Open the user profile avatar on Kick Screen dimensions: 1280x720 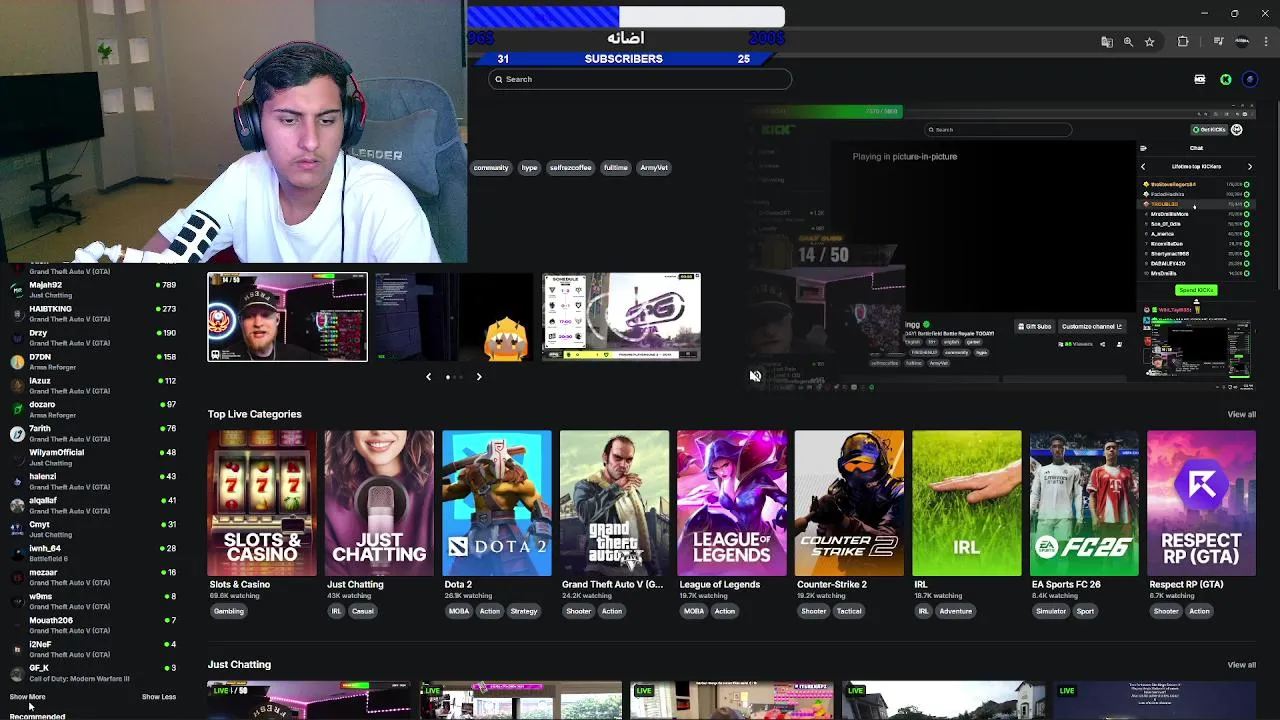pos(1250,79)
